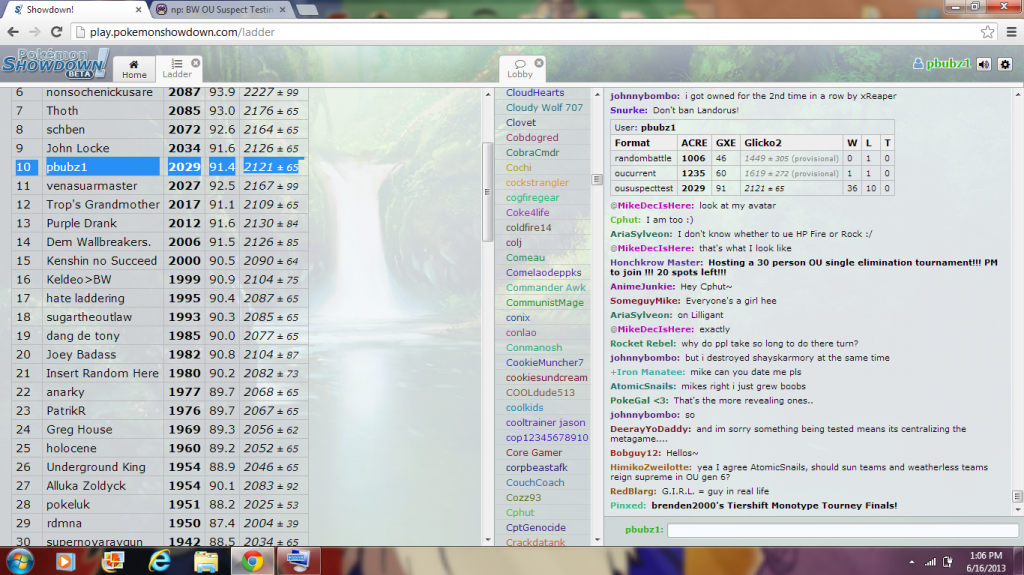Viewport: 1024px width, 575px height.
Task: Click ladder entry Kenshin no Succeed
Action: (x=101, y=261)
